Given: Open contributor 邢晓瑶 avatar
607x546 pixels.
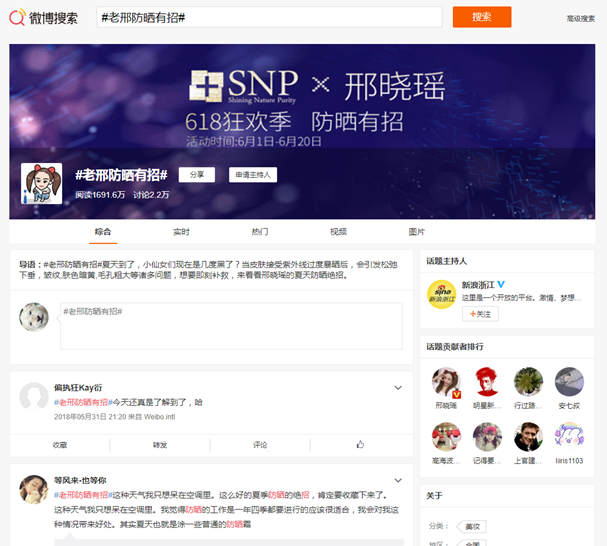Looking at the screenshot, I should click(446, 382).
